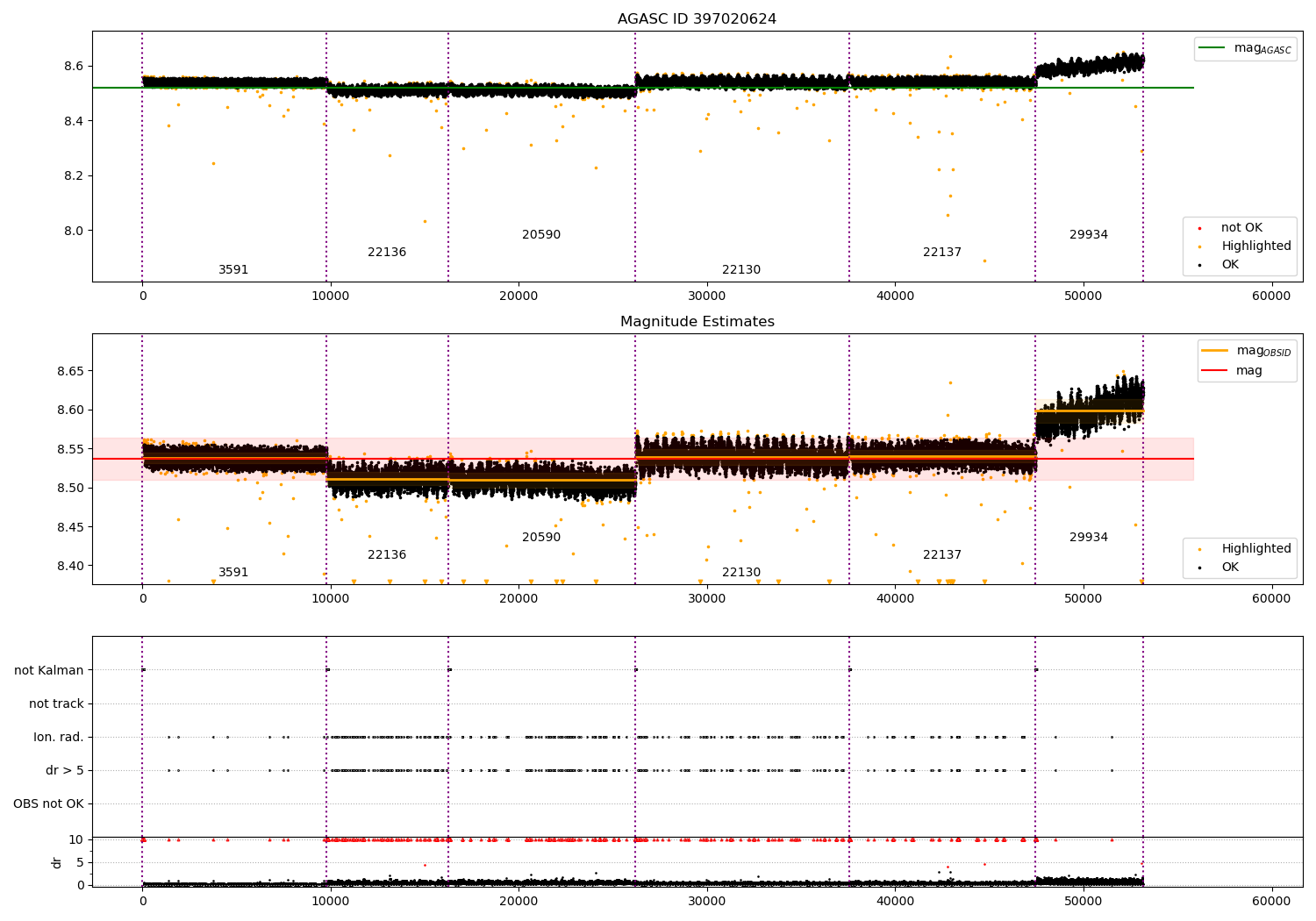Click obsid label 29934 in Magnitude Estimates plot
This screenshot has width=1316, height=921.
tap(1089, 538)
